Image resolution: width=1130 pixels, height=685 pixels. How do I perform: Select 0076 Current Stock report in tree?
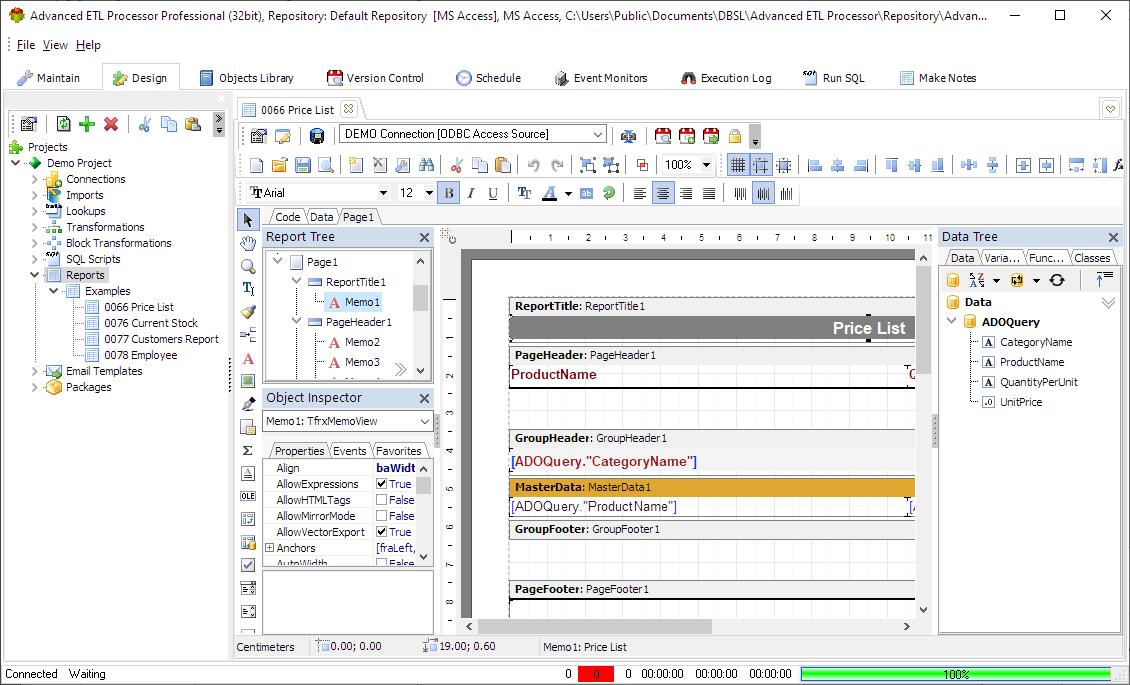pyautogui.click(x=151, y=323)
